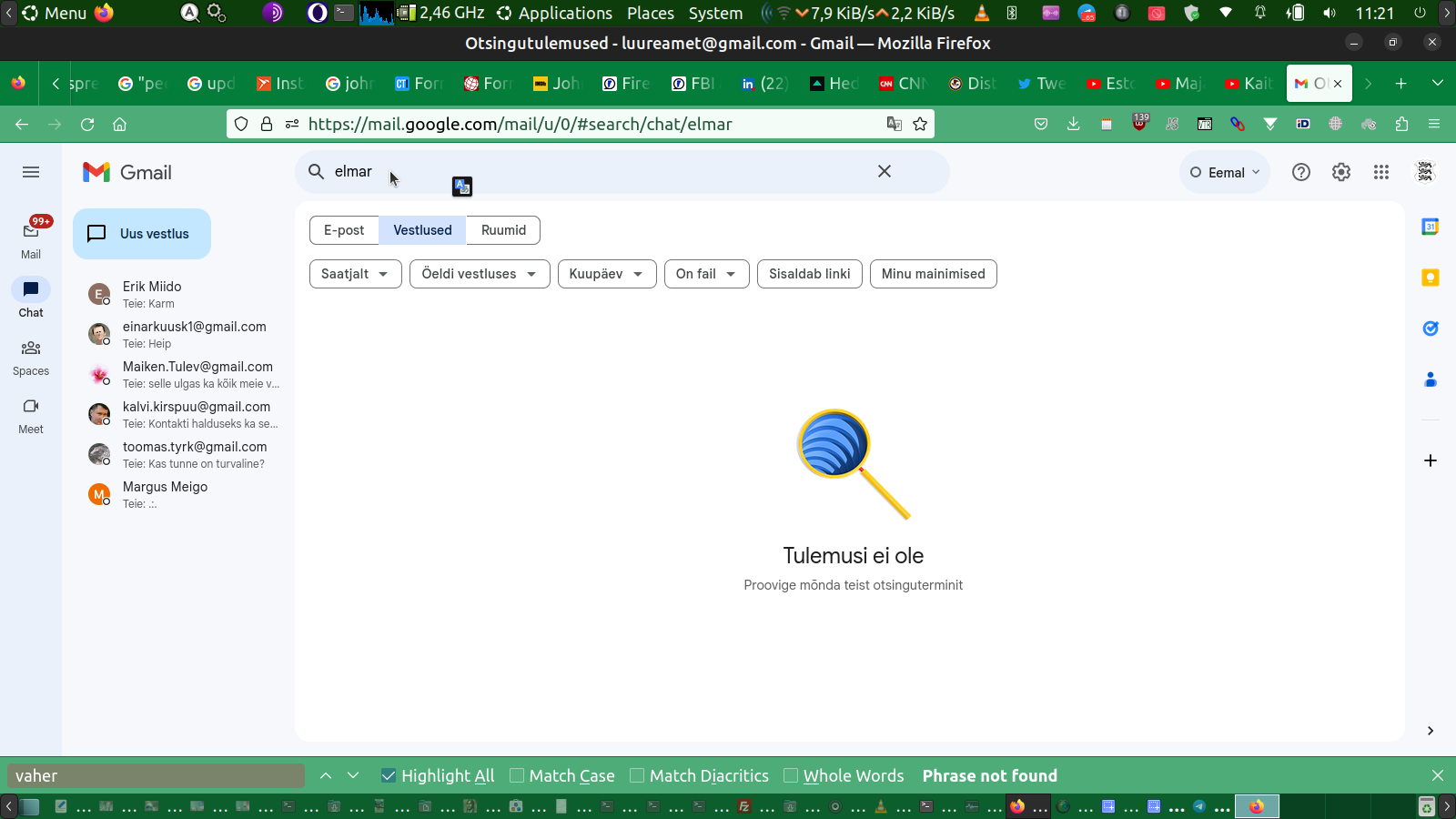This screenshot has width=1456, height=819.
Task: Open Firefox application menu
Action: point(1434,124)
